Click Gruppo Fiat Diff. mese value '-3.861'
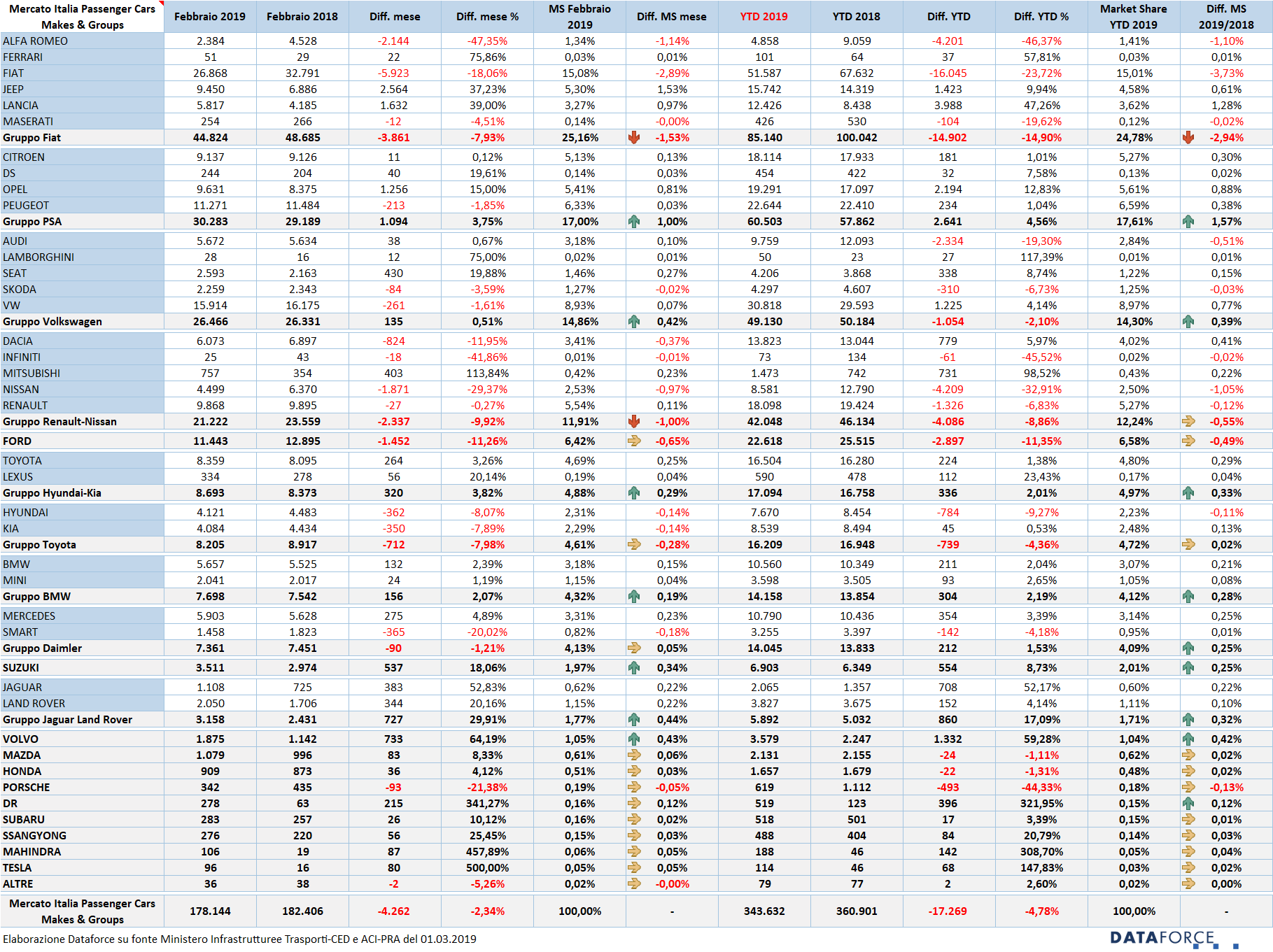 [x=394, y=138]
